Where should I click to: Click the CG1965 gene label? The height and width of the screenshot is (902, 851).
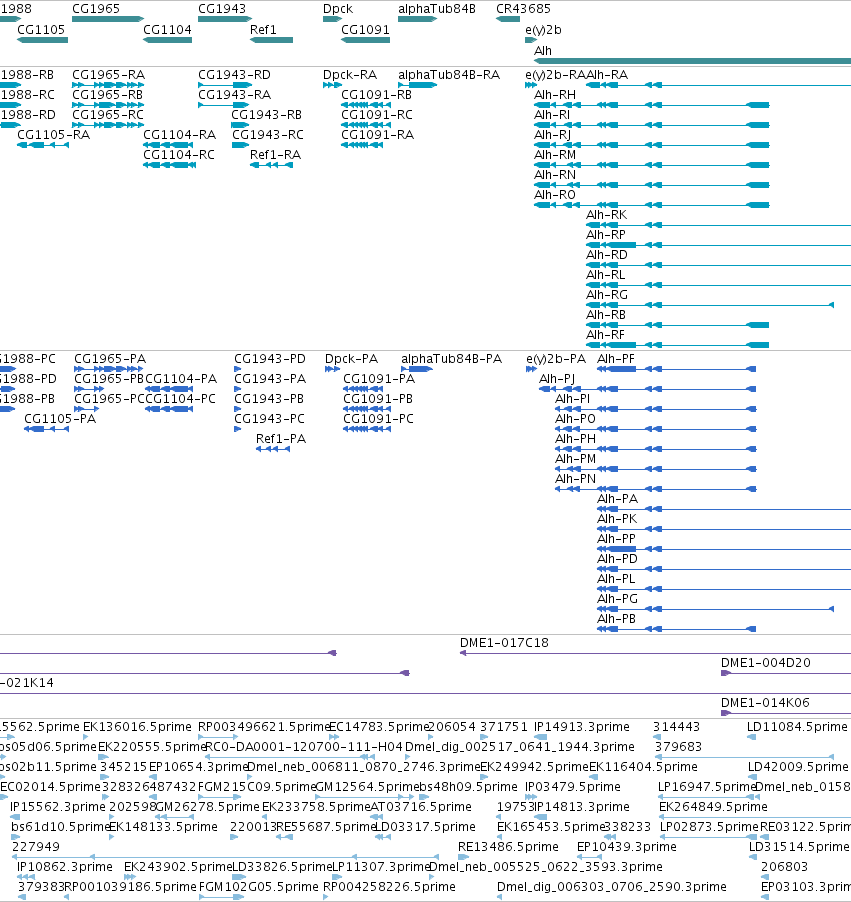[96, 9]
